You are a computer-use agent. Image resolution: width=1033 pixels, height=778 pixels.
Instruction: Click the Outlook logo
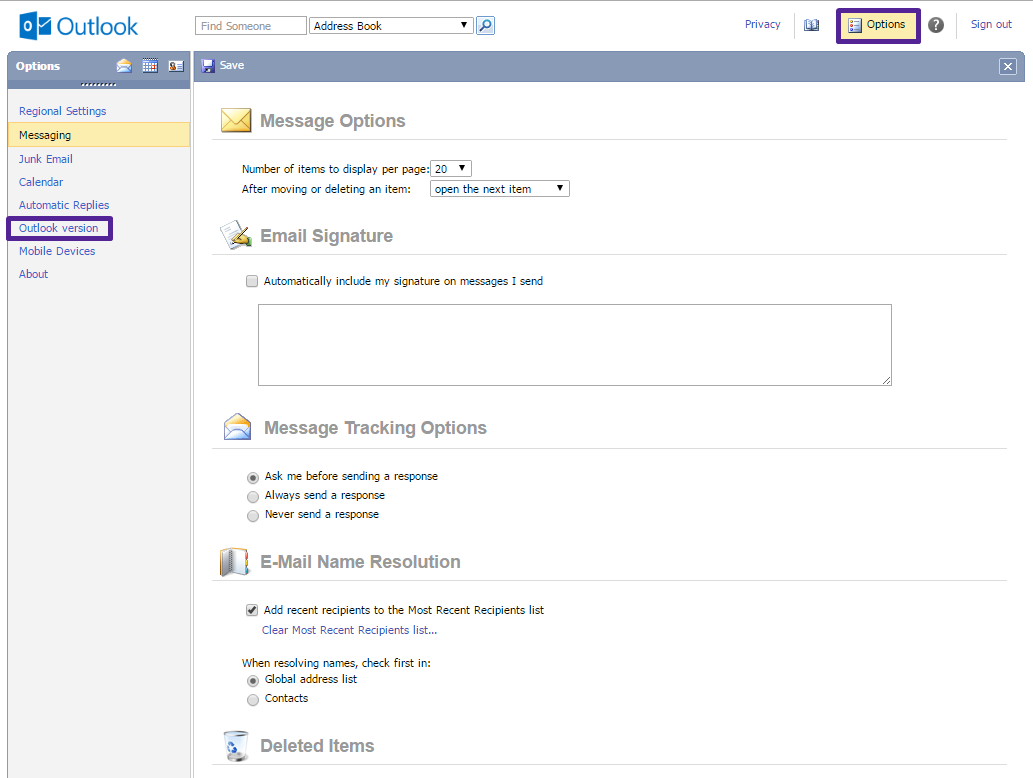coord(78,26)
